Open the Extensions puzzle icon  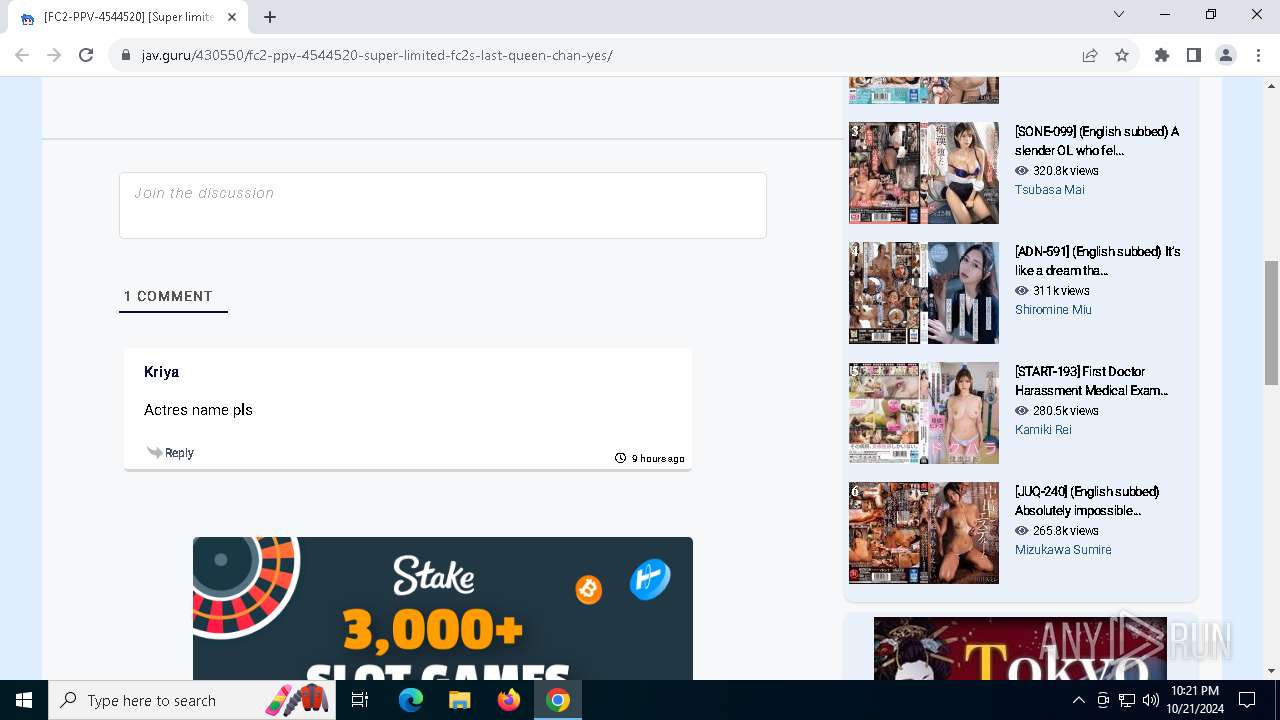coord(1162,55)
